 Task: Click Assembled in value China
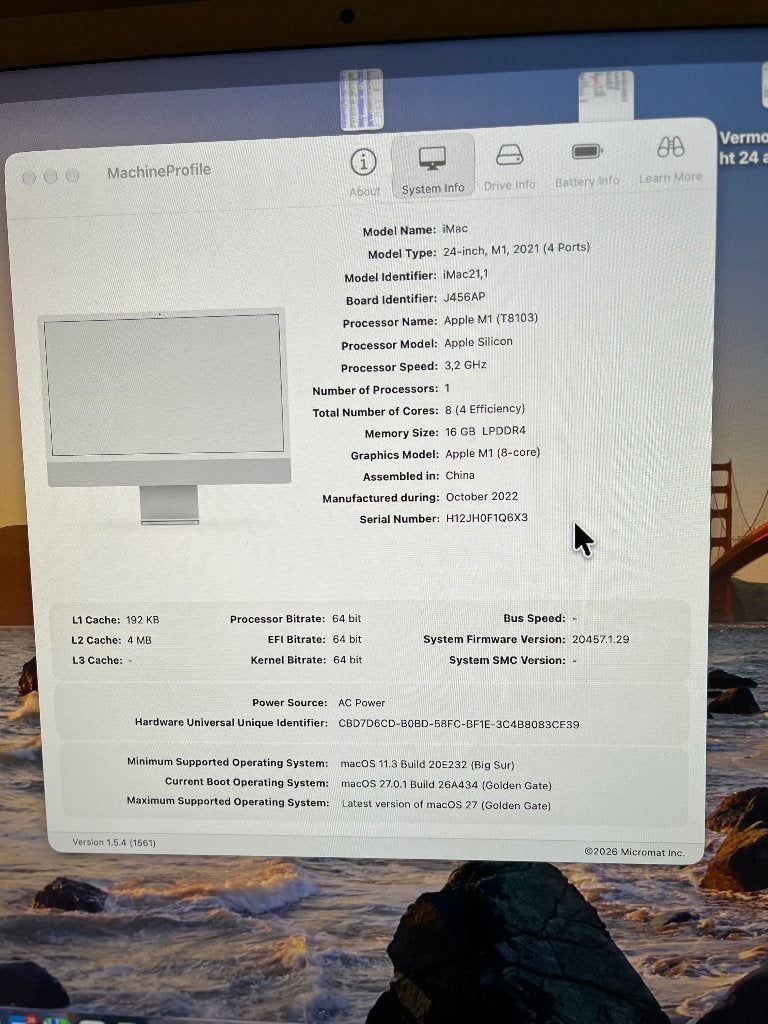pos(460,475)
